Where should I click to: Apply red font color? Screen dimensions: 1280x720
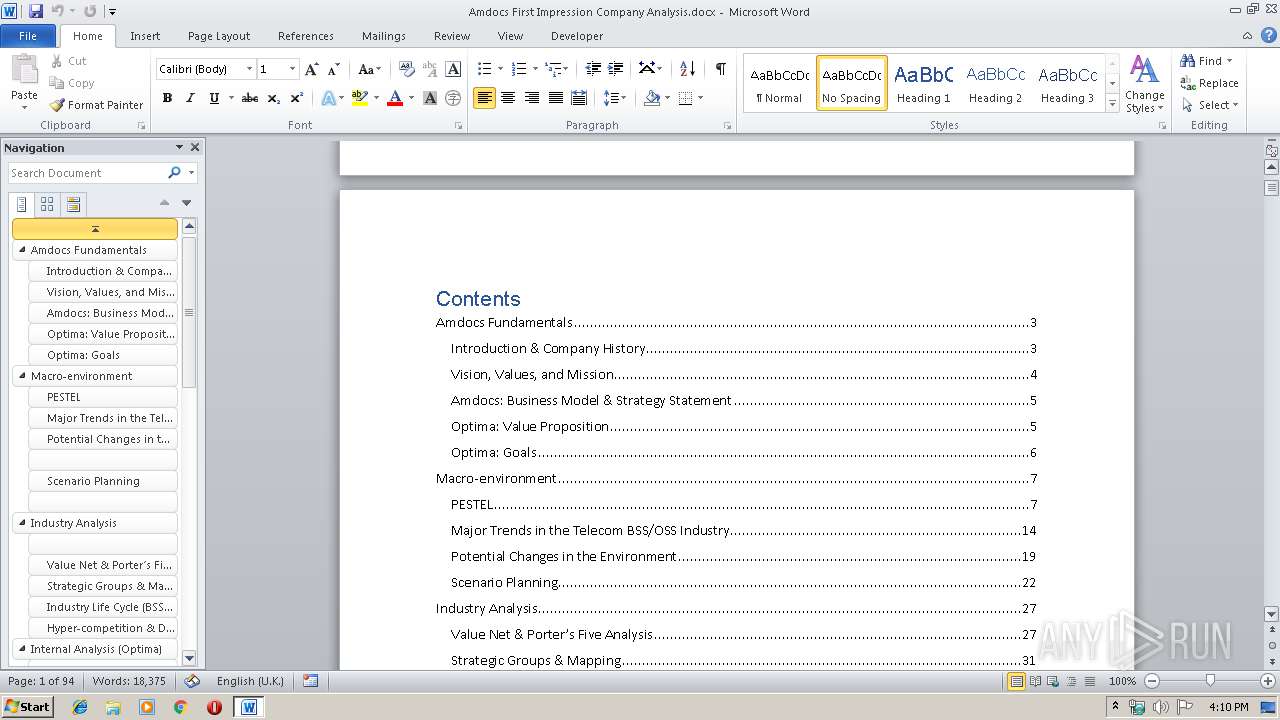pyautogui.click(x=395, y=98)
